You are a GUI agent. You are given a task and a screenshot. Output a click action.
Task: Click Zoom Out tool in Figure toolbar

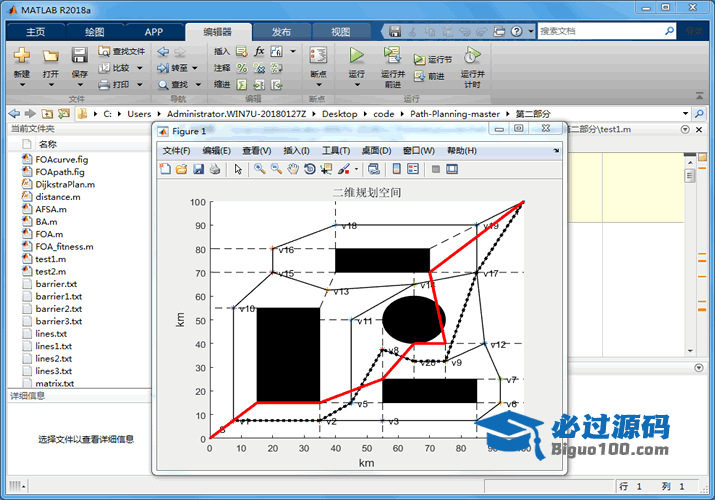point(276,169)
